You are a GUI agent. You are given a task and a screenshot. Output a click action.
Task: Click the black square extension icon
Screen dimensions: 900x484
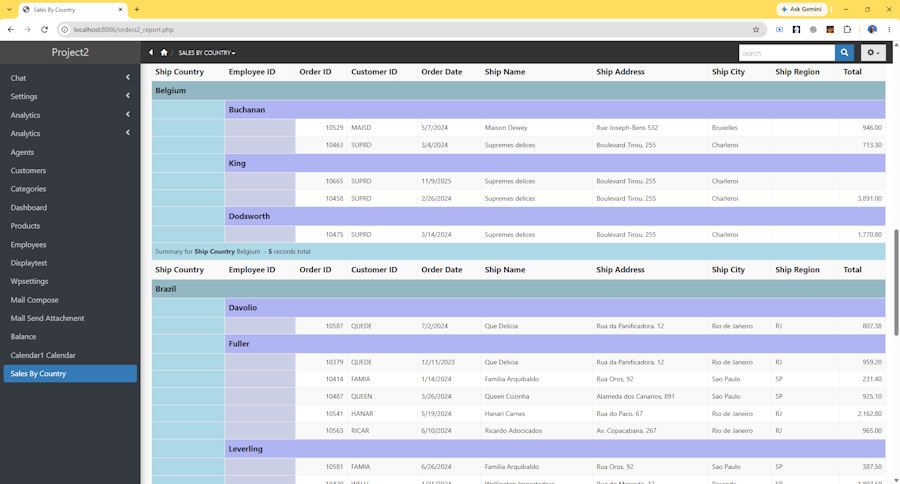[x=796, y=29]
